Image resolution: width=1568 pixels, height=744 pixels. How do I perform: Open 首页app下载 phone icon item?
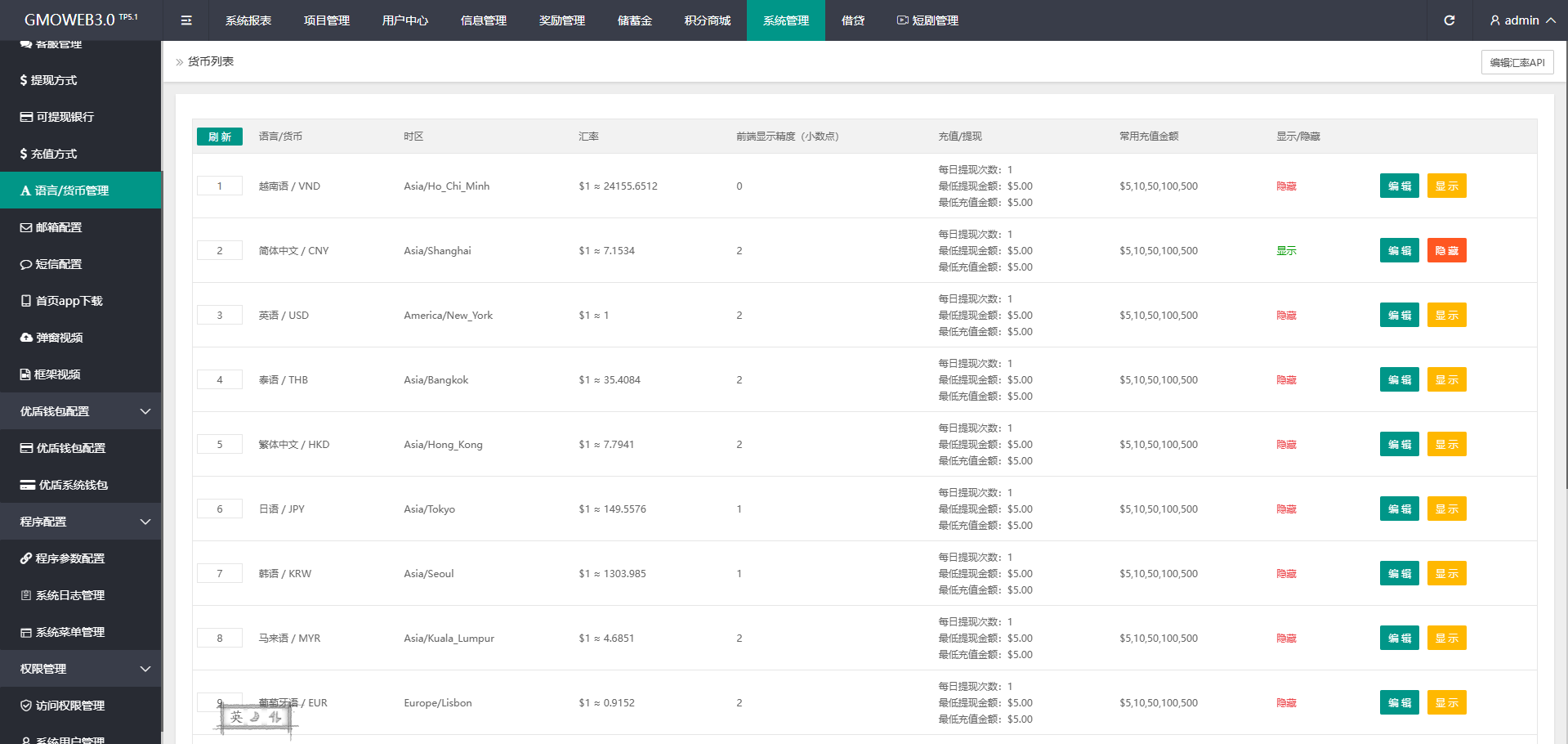click(x=61, y=301)
